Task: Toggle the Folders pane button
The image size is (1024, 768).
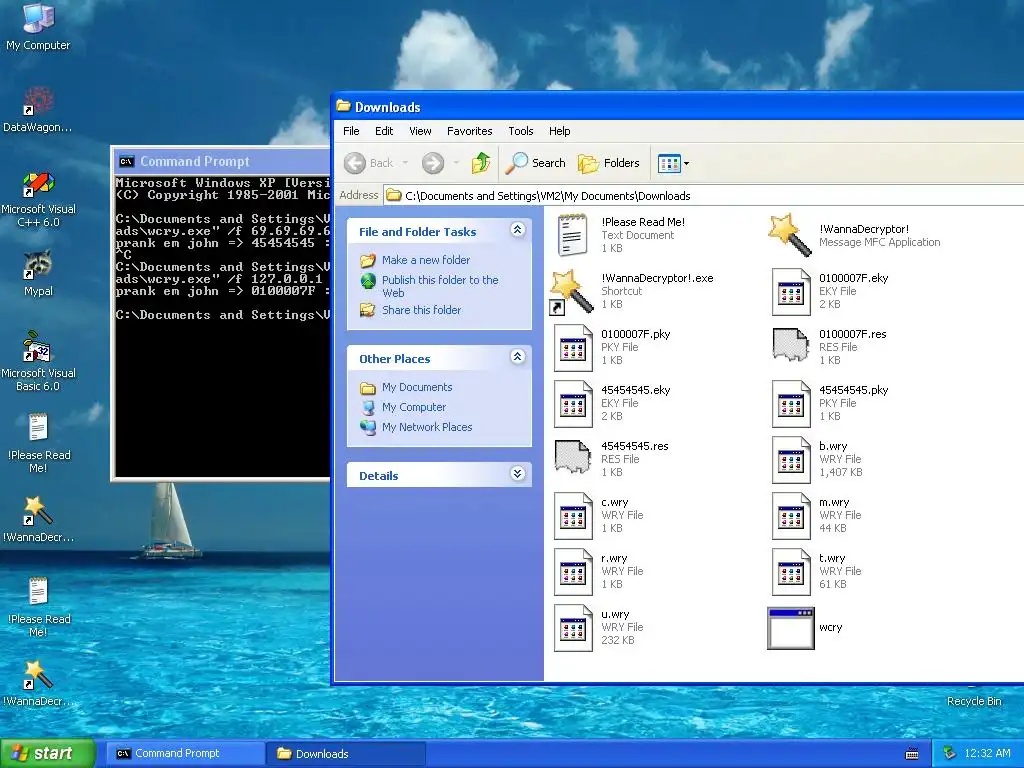Action: (609, 163)
